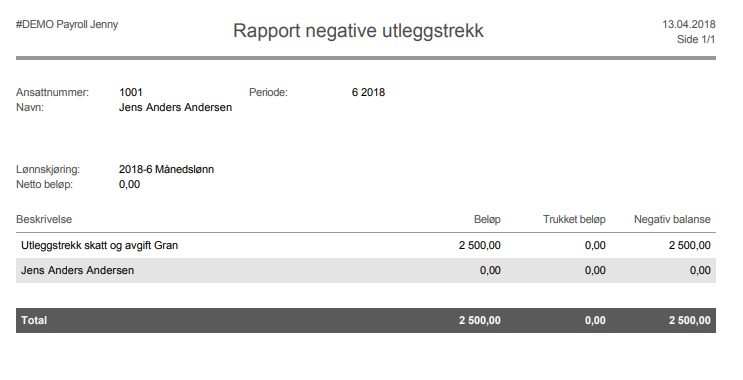Select the period value 6 2018
Image resolution: width=743 pixels, height=380 pixels.
368,92
